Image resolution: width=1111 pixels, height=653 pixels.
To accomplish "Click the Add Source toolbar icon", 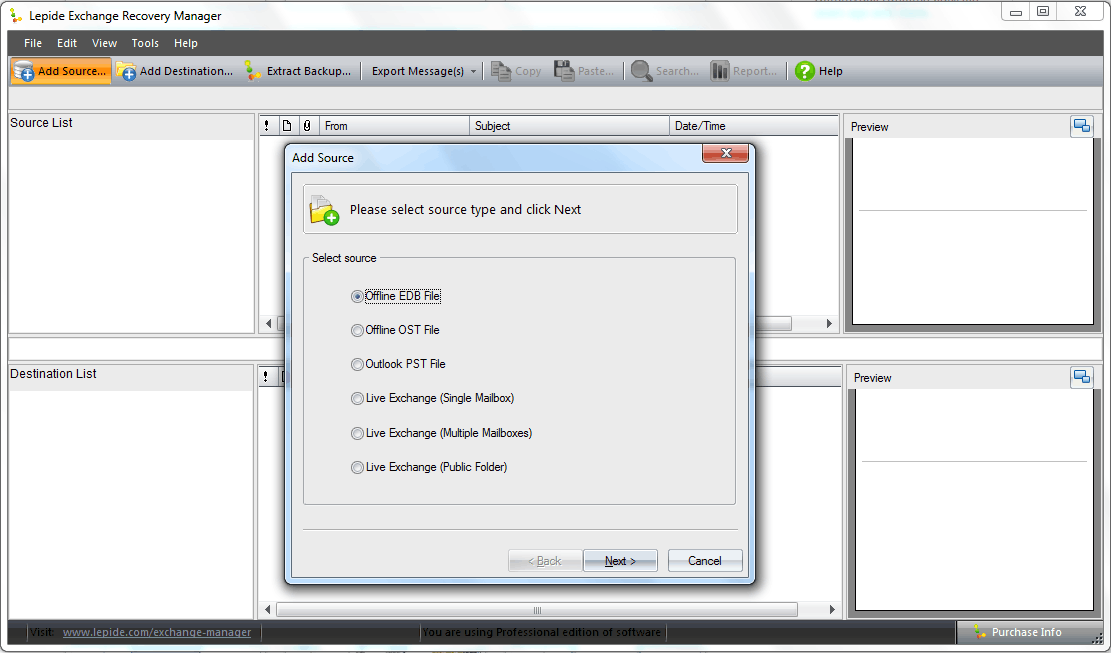I will point(23,71).
